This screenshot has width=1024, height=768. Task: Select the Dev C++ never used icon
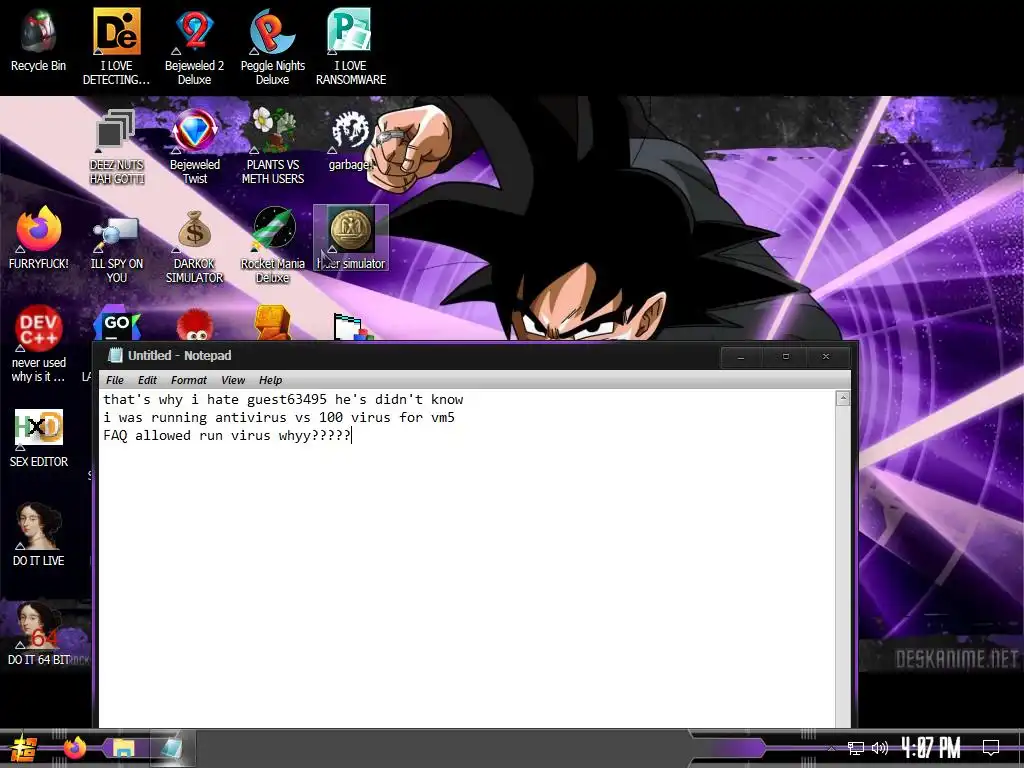[x=39, y=344]
